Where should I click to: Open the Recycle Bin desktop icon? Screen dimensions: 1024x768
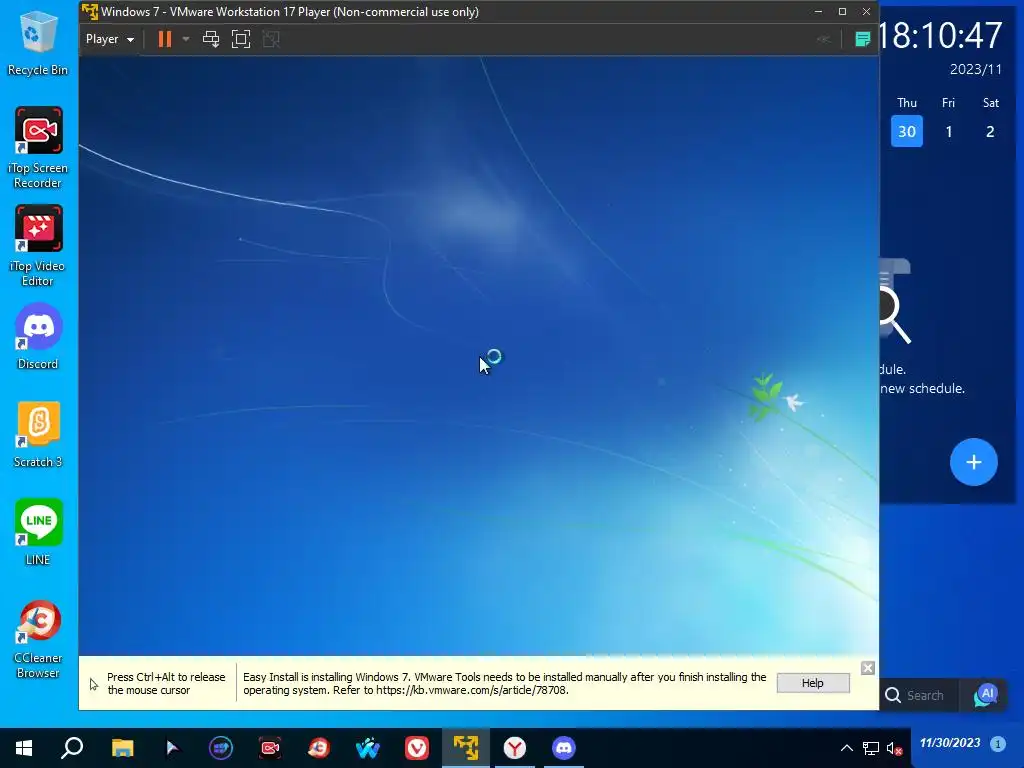38,43
